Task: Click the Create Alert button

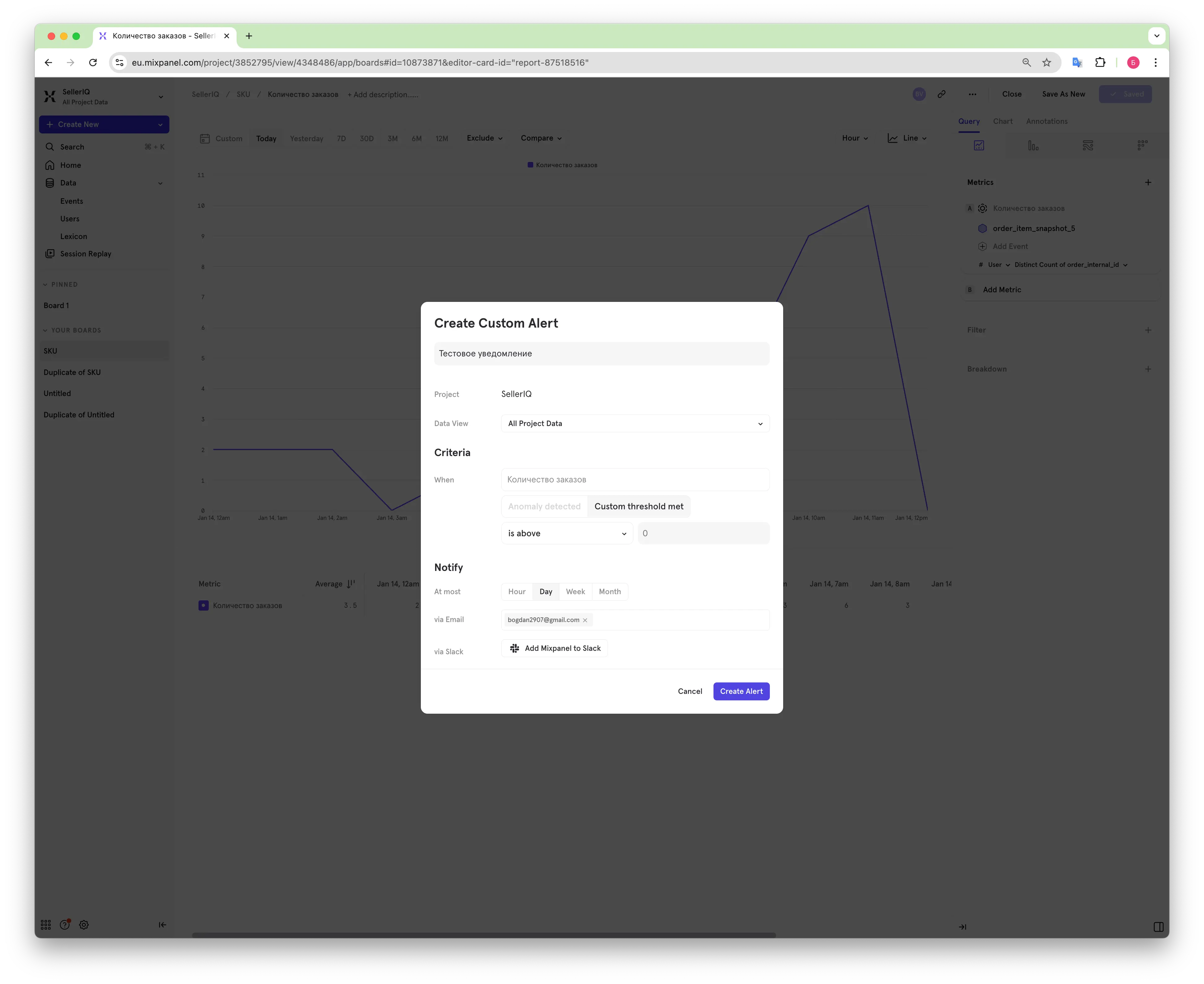Action: click(741, 691)
